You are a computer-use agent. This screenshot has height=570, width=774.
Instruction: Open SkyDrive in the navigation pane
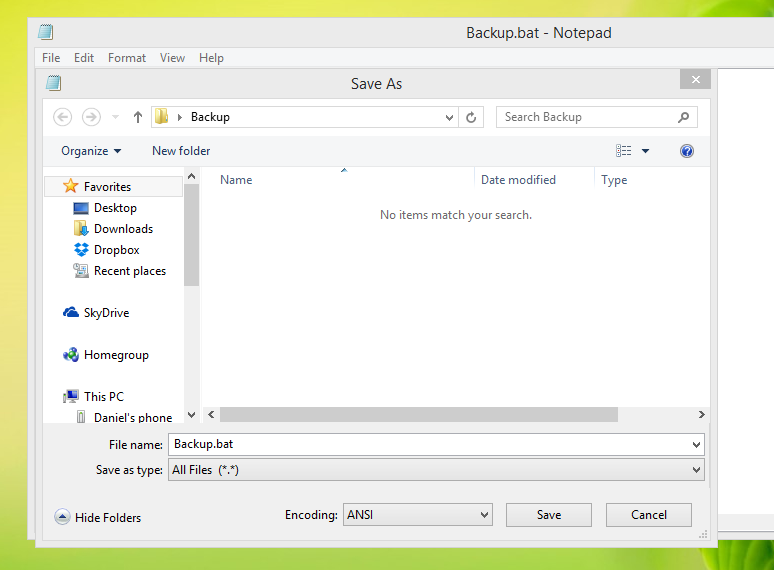(x=106, y=313)
